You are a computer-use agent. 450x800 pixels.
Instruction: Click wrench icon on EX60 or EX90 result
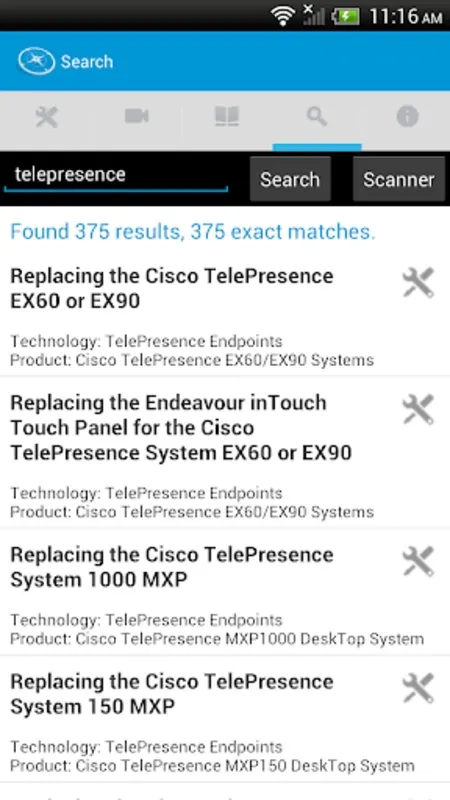click(418, 282)
